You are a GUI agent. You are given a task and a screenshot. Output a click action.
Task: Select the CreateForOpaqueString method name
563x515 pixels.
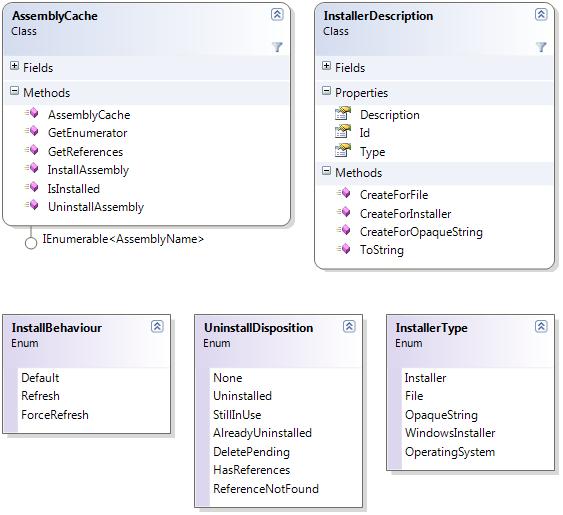pyautogui.click(x=422, y=232)
